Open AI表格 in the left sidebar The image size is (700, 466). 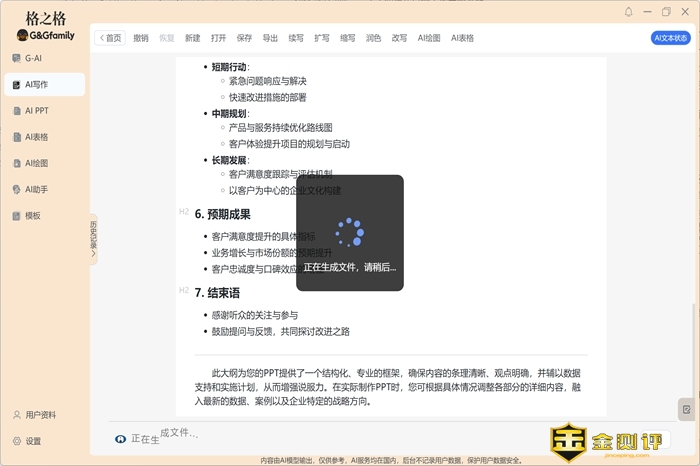[36, 137]
